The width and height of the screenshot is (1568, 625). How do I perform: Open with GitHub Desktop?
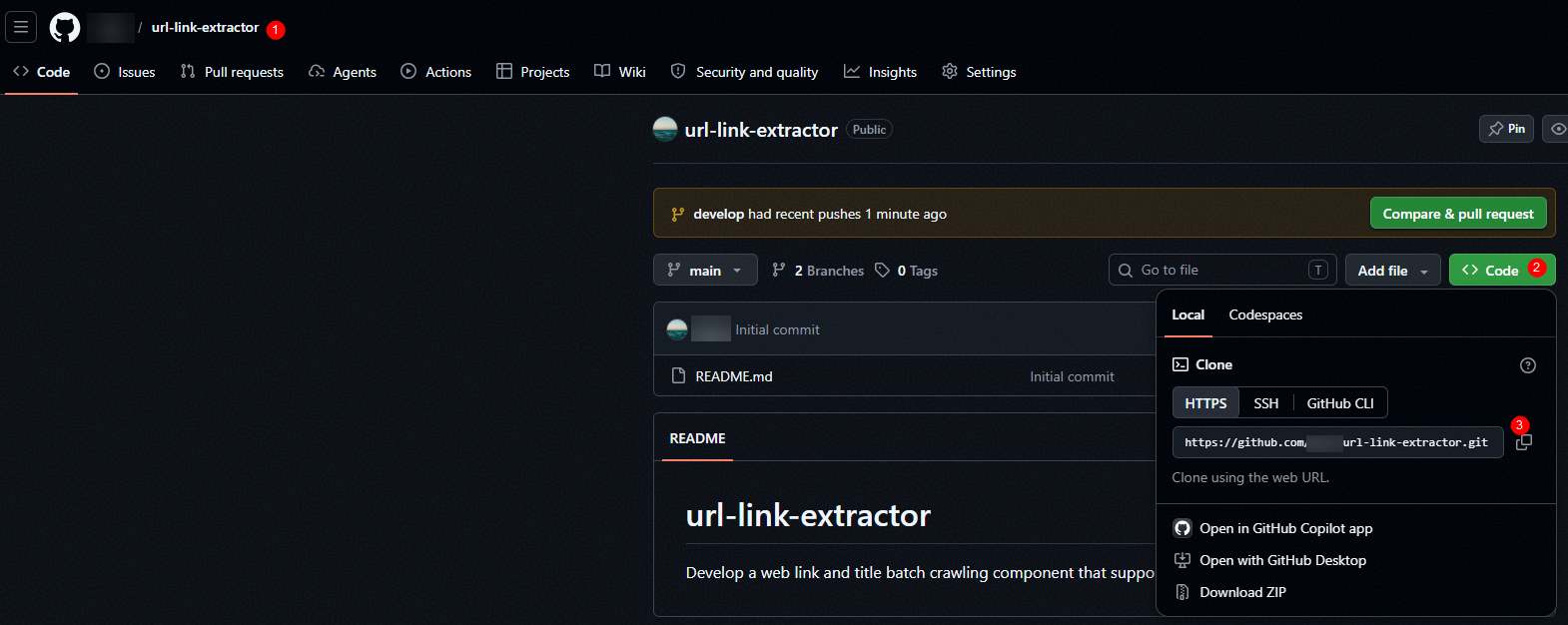click(1282, 560)
